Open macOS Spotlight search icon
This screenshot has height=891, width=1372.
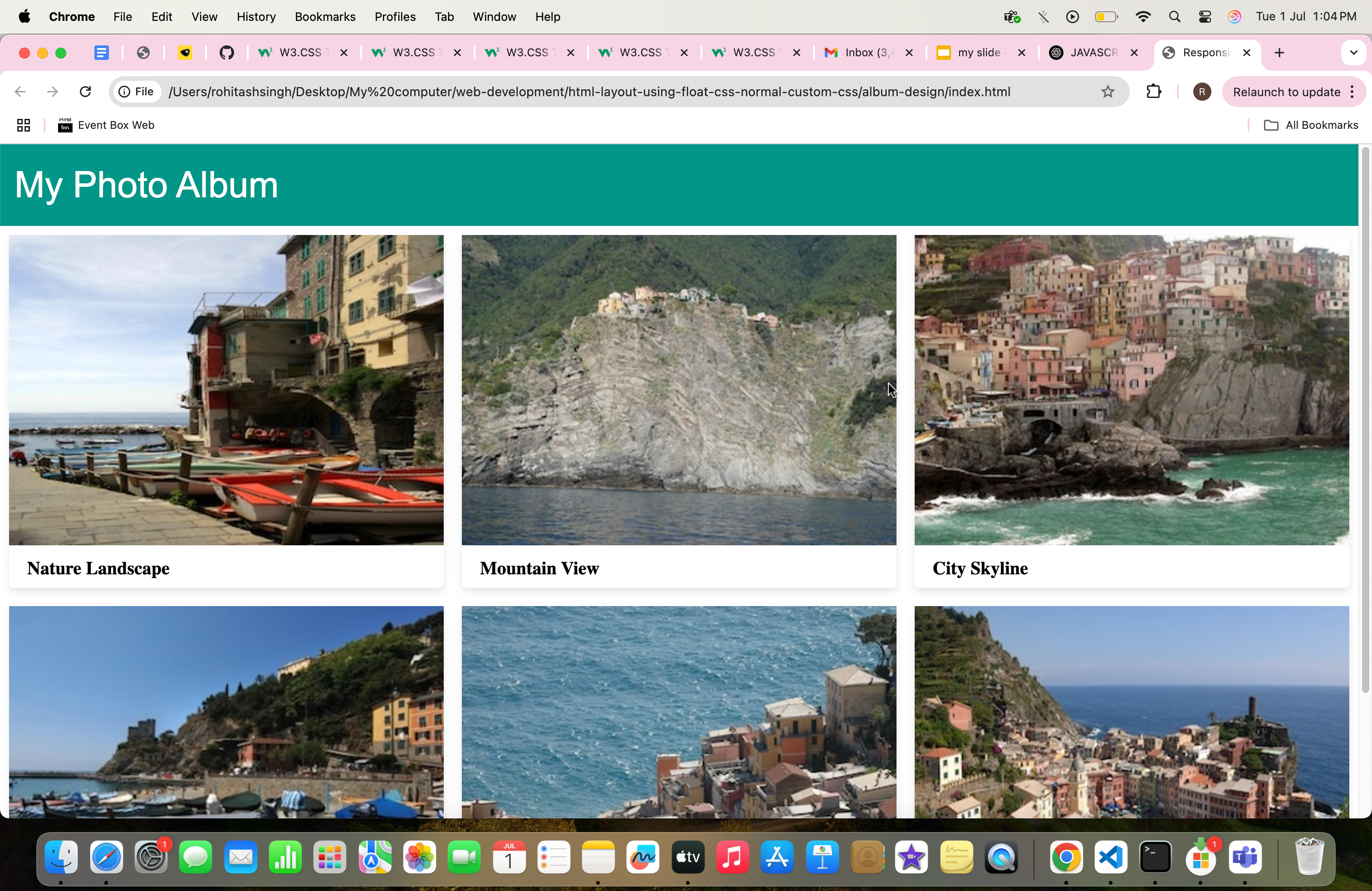tap(1174, 17)
